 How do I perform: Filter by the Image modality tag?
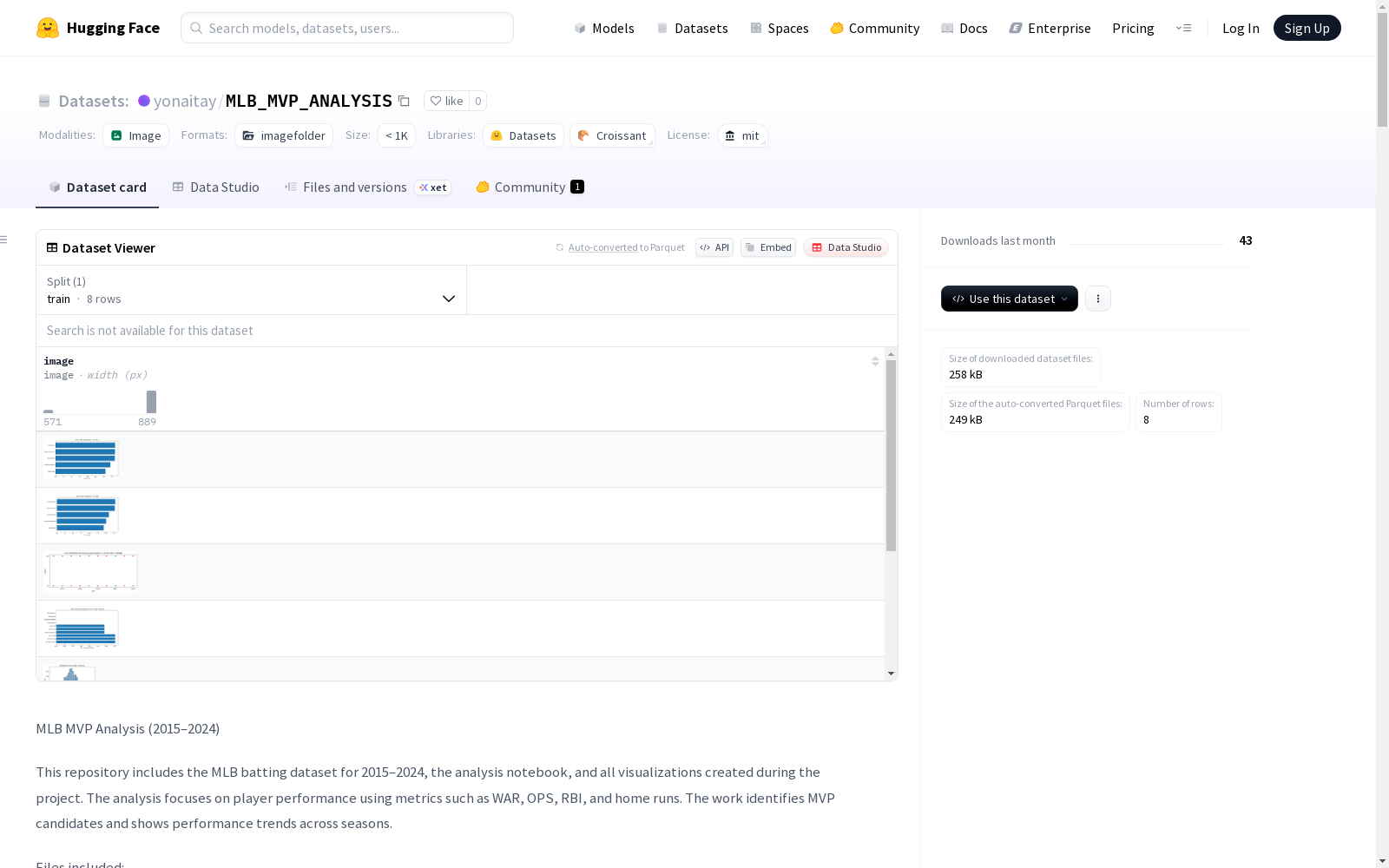(x=136, y=135)
